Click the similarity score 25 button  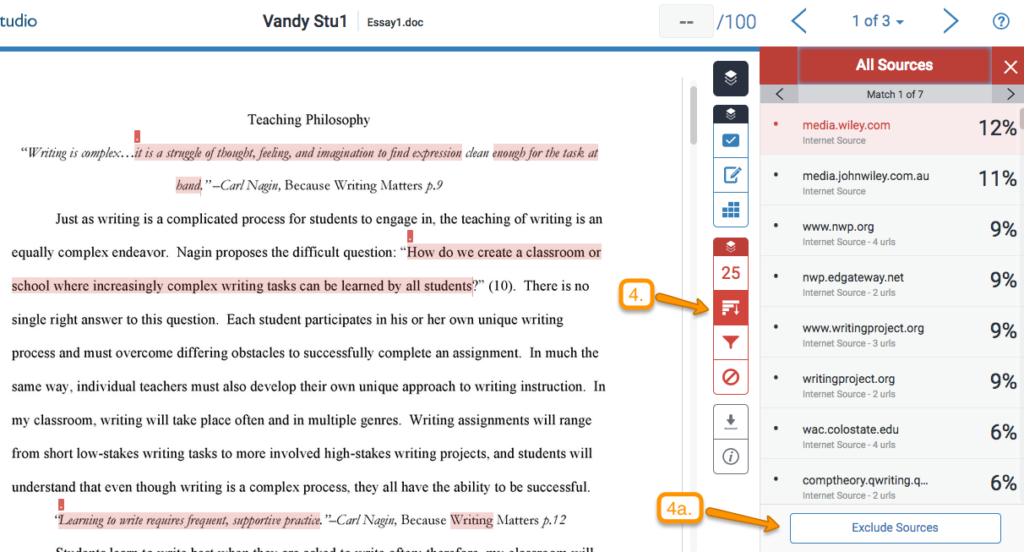click(731, 272)
